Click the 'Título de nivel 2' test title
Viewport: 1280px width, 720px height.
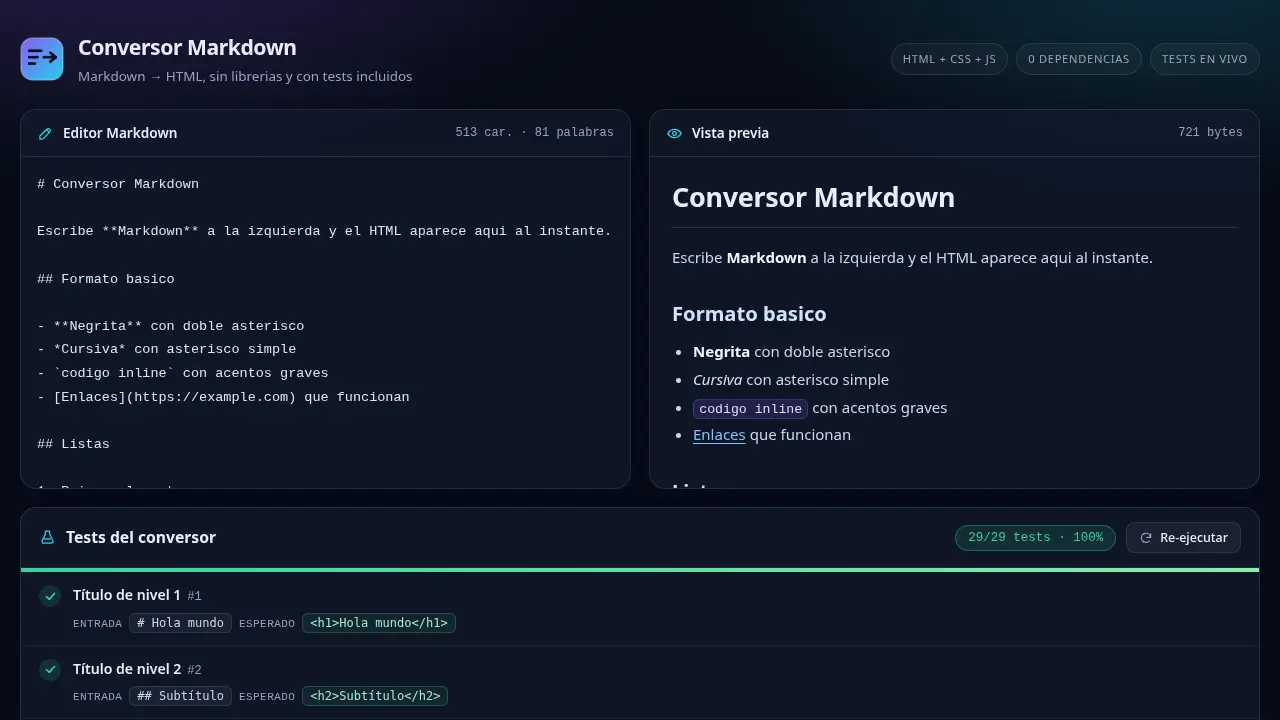tap(127, 668)
